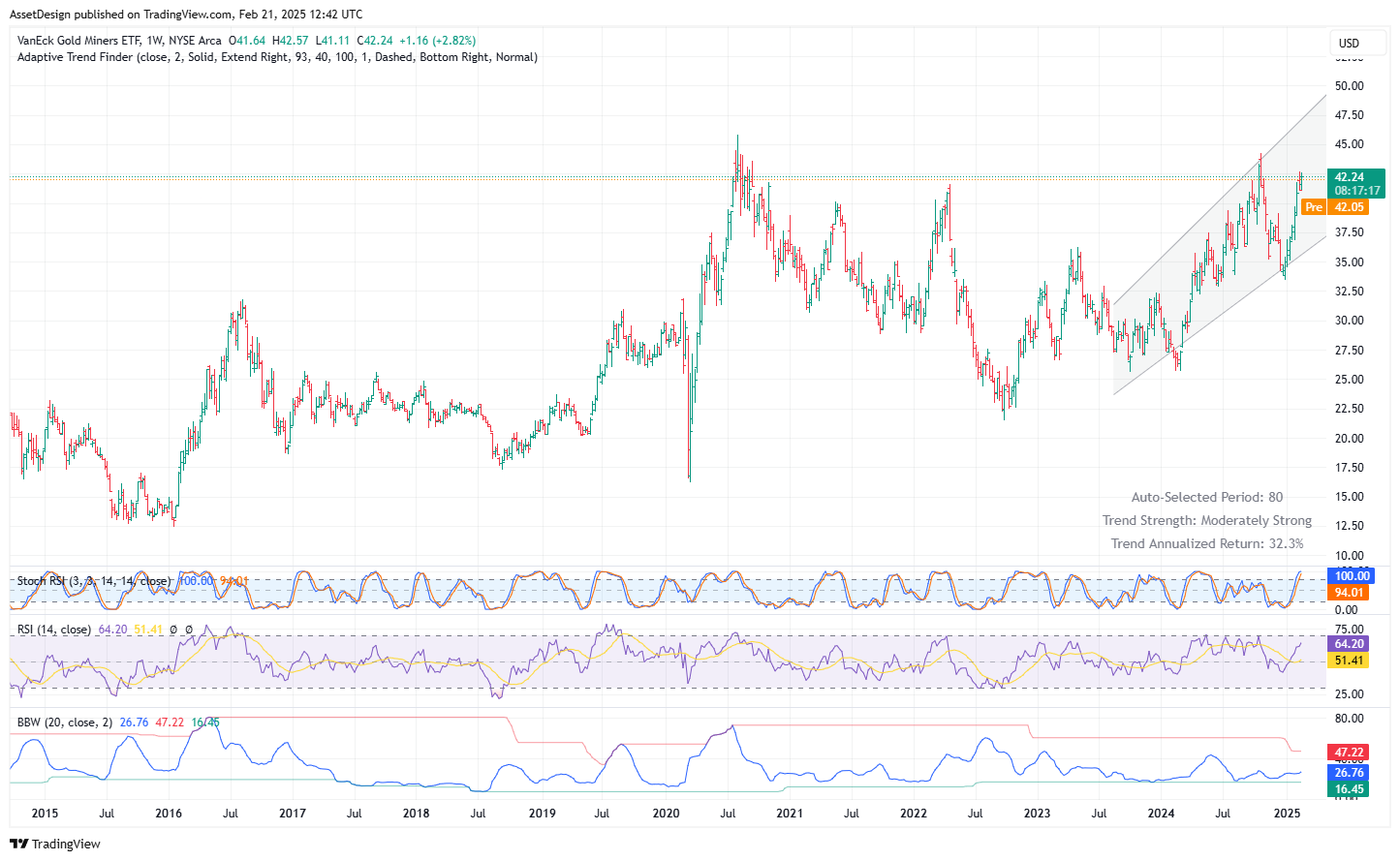Click the 0.00 level on Stoch RSI axis
This screenshot has height=861, width=1400.
coord(1346,610)
